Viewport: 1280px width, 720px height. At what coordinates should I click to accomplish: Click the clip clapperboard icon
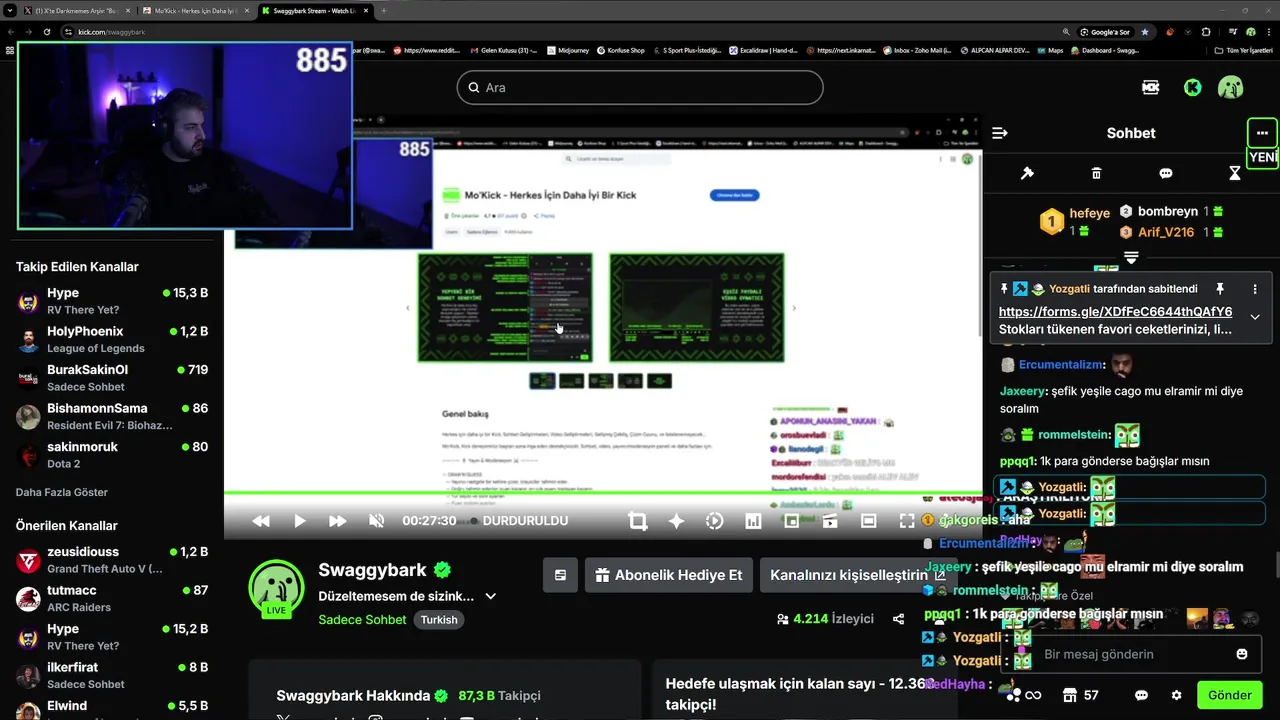pyautogui.click(x=829, y=521)
